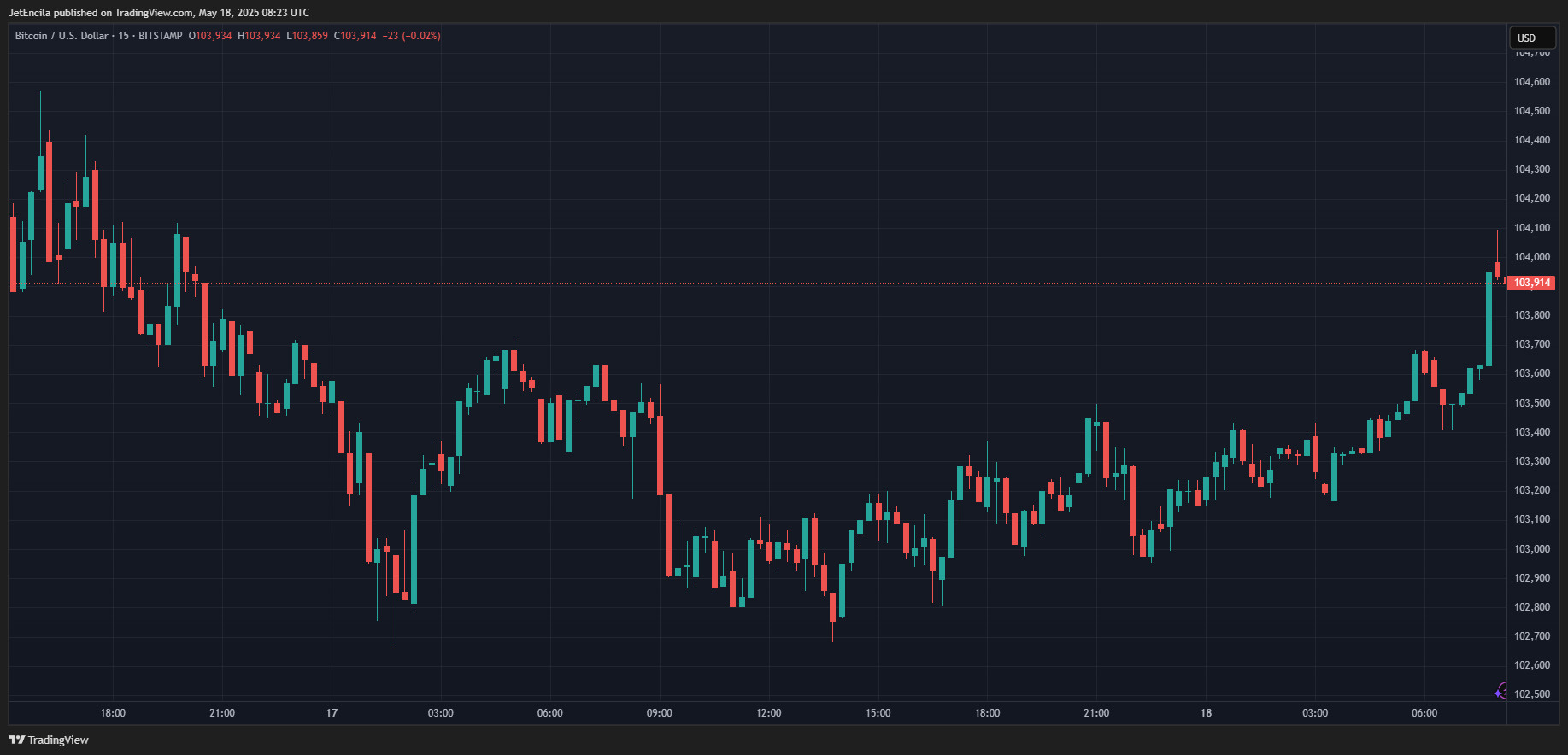Viewport: 1568px width, 755px height.
Task: Click the −23 (−0.02%) change value
Action: point(412,36)
